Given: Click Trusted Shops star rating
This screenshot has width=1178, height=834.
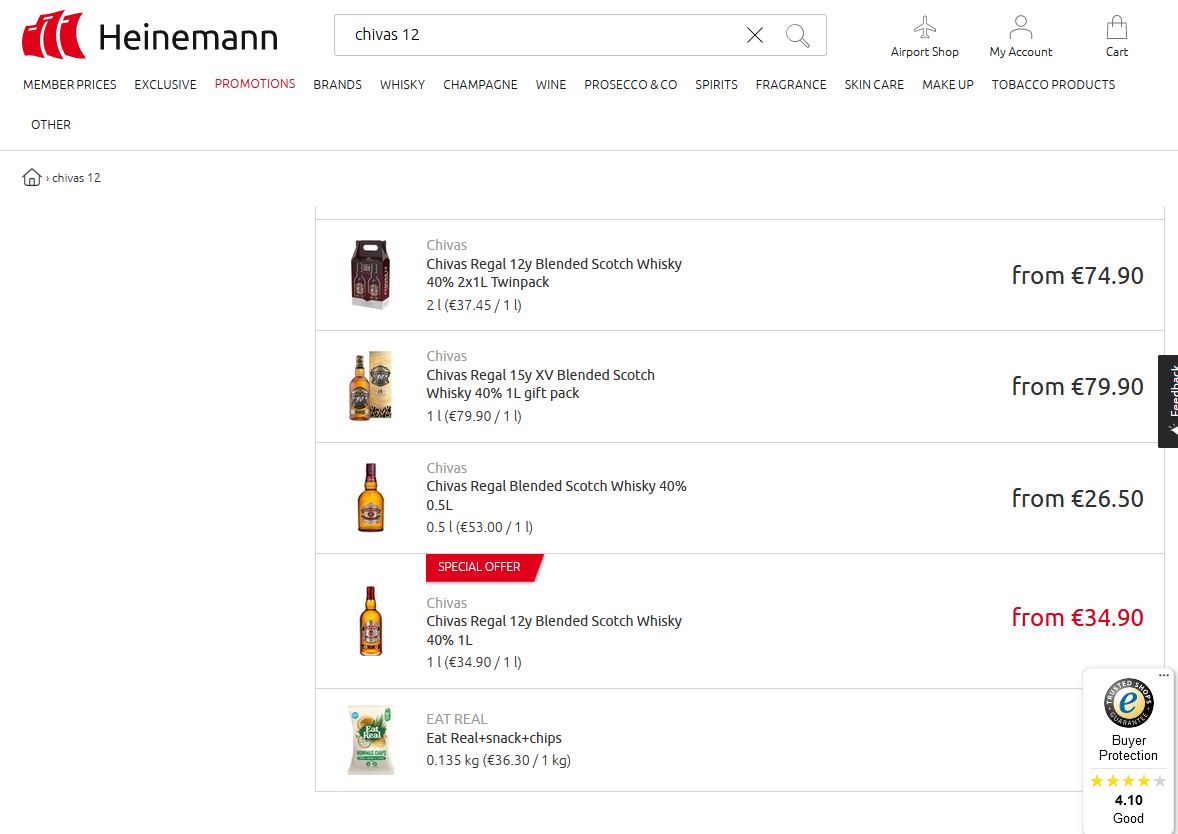Looking at the screenshot, I should point(1128,781).
